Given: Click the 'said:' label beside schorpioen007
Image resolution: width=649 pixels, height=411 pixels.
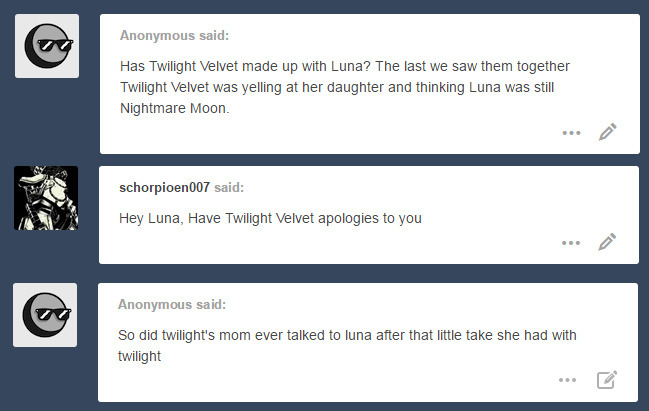Looking at the screenshot, I should [229, 187].
